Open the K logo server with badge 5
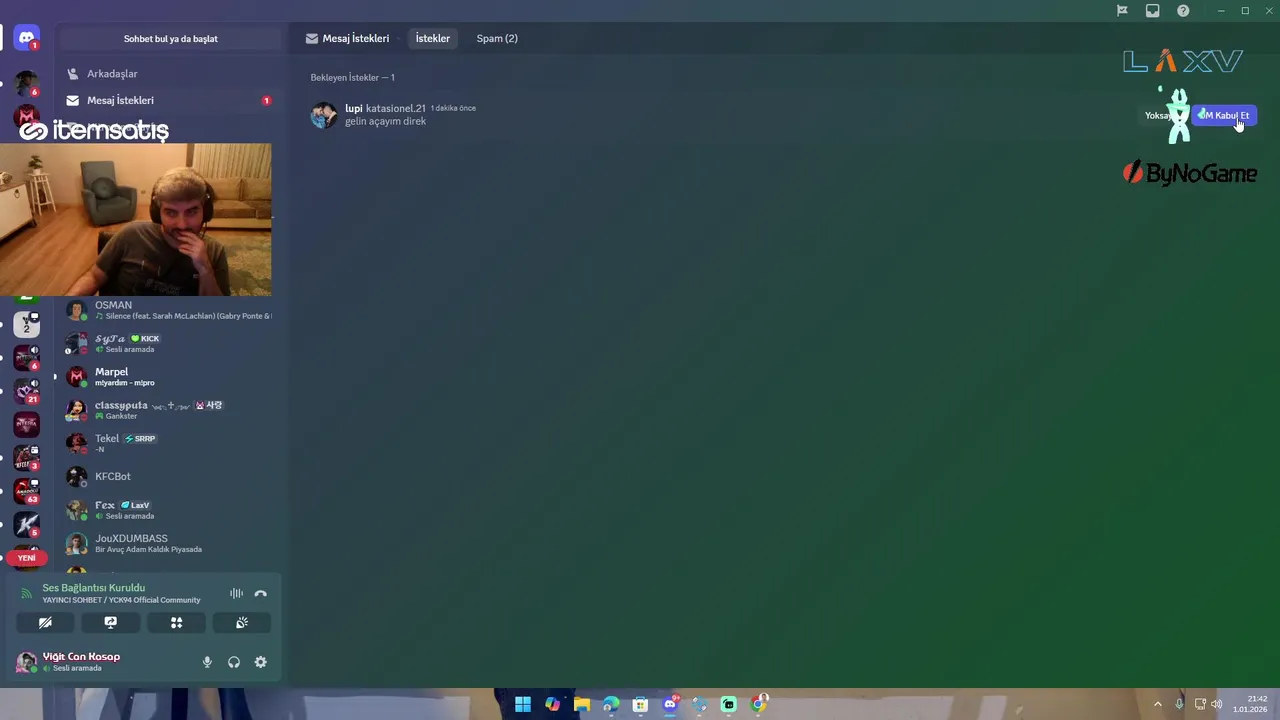1280x720 pixels. coord(27,524)
